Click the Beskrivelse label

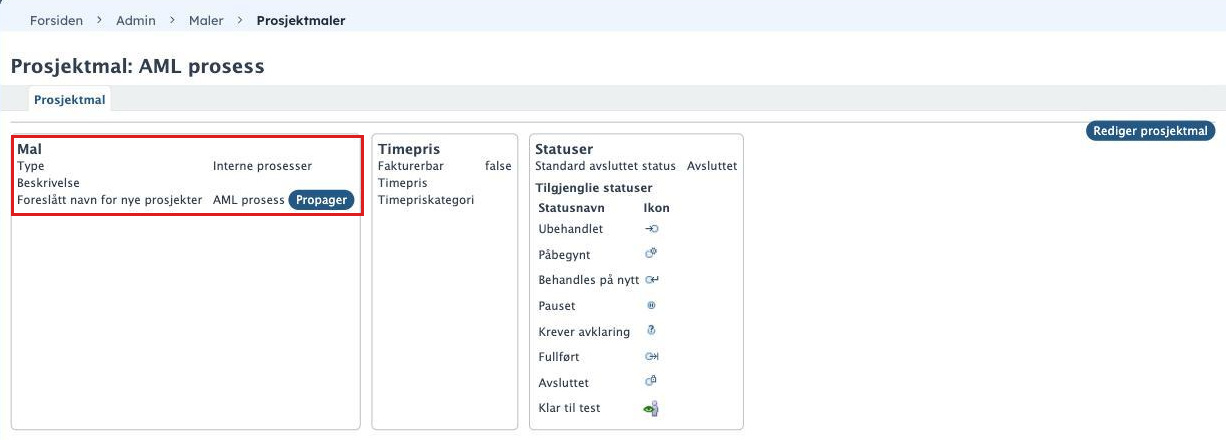point(48,183)
